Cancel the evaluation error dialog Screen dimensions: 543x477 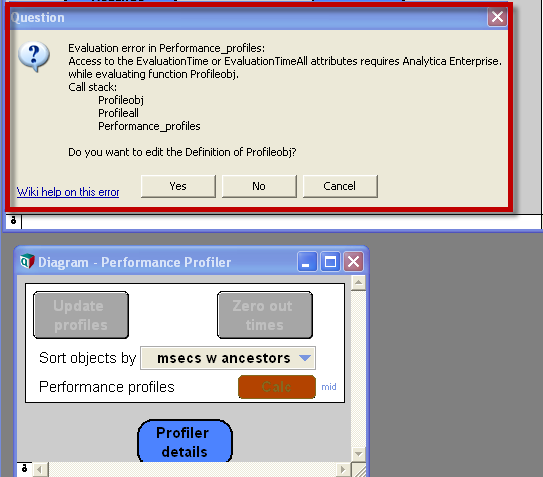(340, 186)
